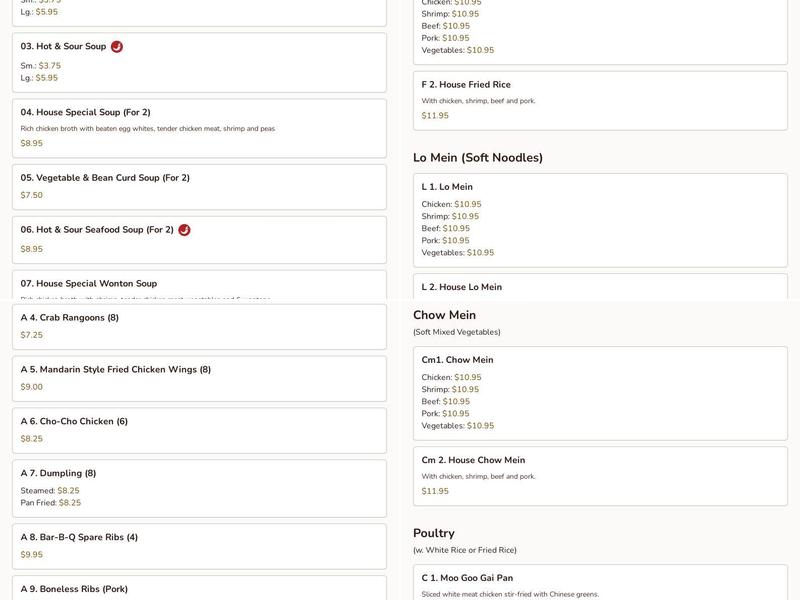Open C 1. Moo Goo Gai Pan
The width and height of the screenshot is (800, 600).
click(x=601, y=582)
